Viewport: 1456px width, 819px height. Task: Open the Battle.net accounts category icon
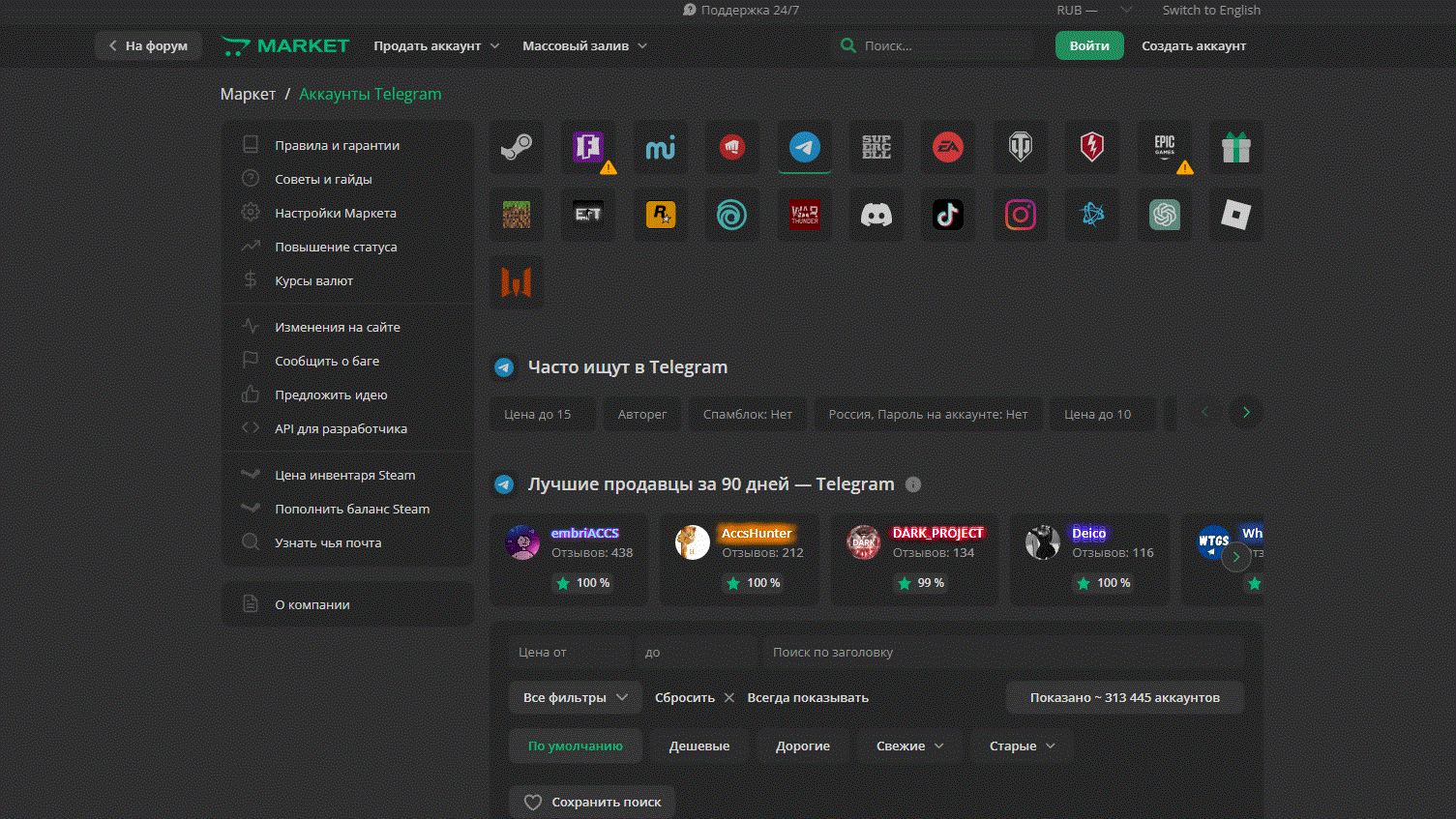[1092, 215]
